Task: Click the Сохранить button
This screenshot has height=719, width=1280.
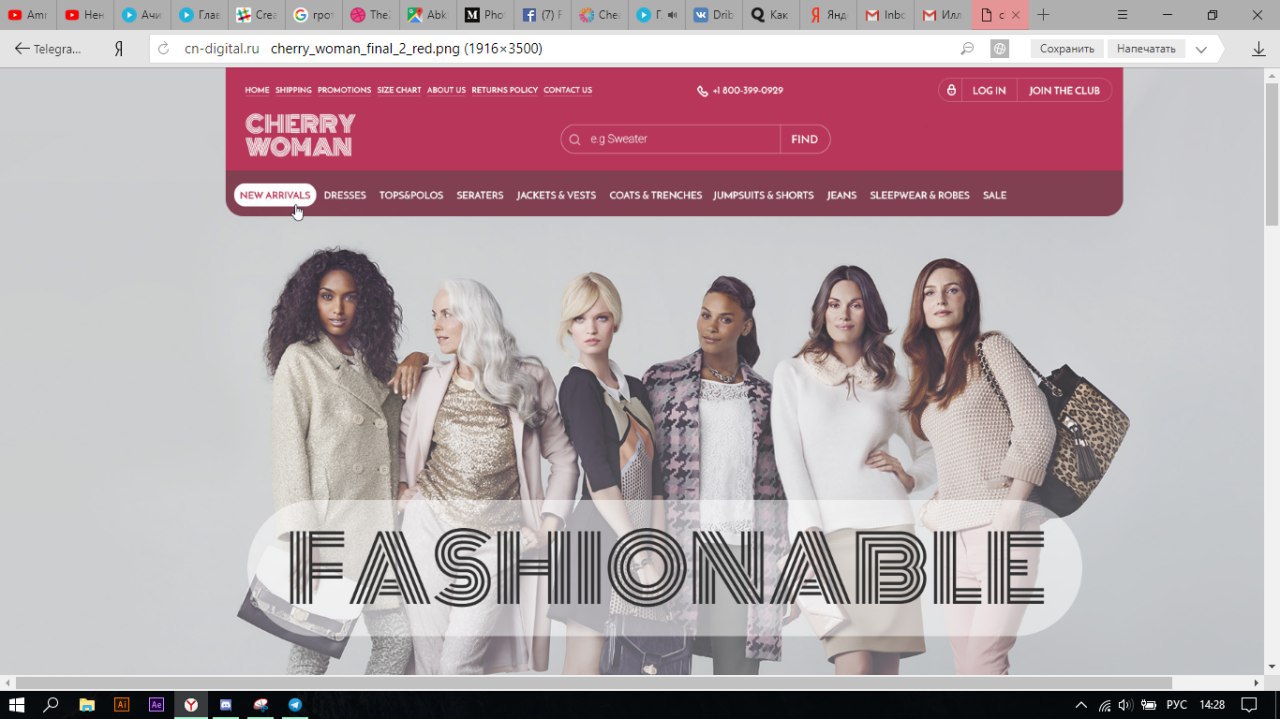Action: [x=1066, y=49]
